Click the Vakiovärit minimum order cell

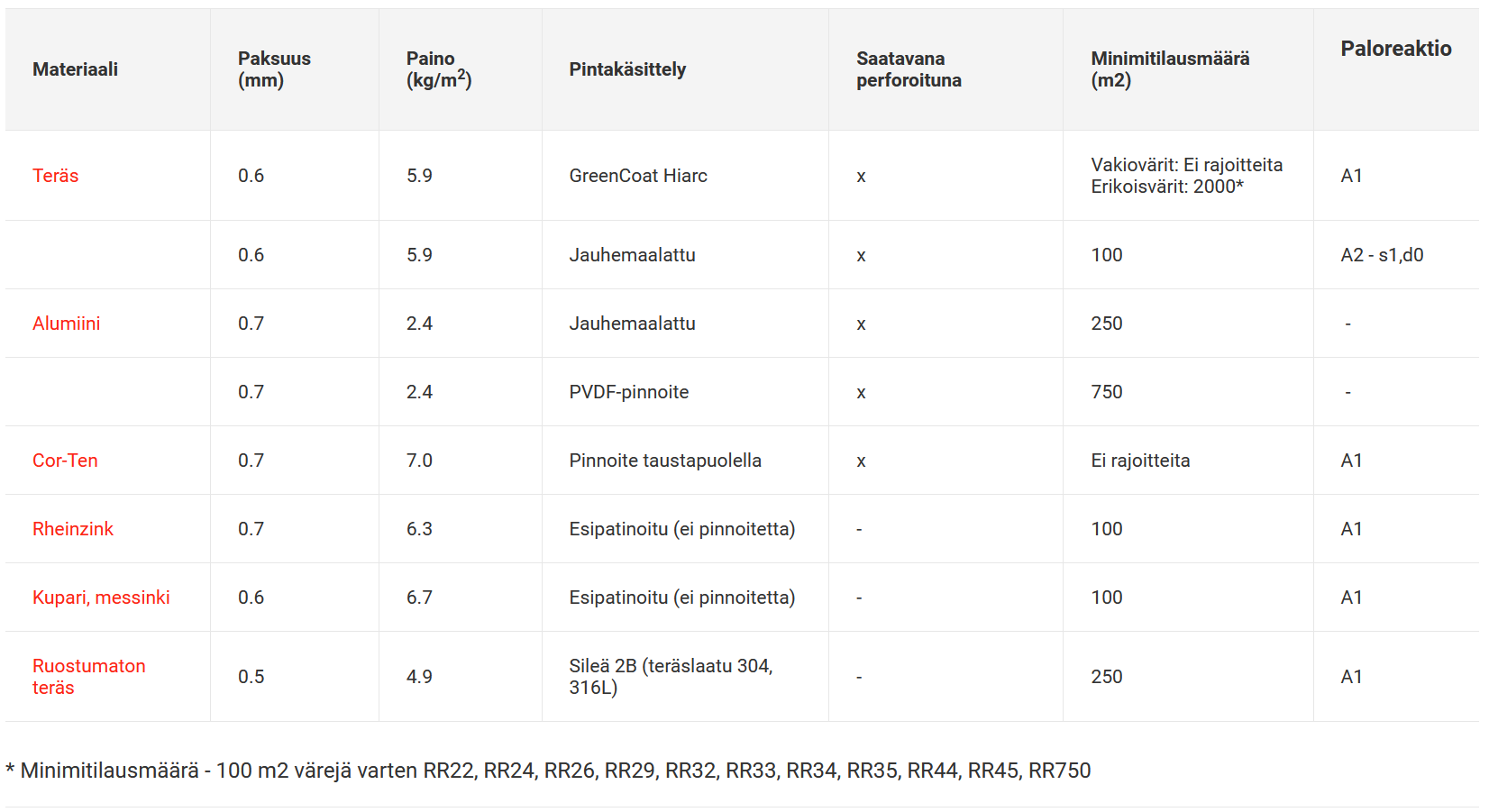click(x=1186, y=176)
